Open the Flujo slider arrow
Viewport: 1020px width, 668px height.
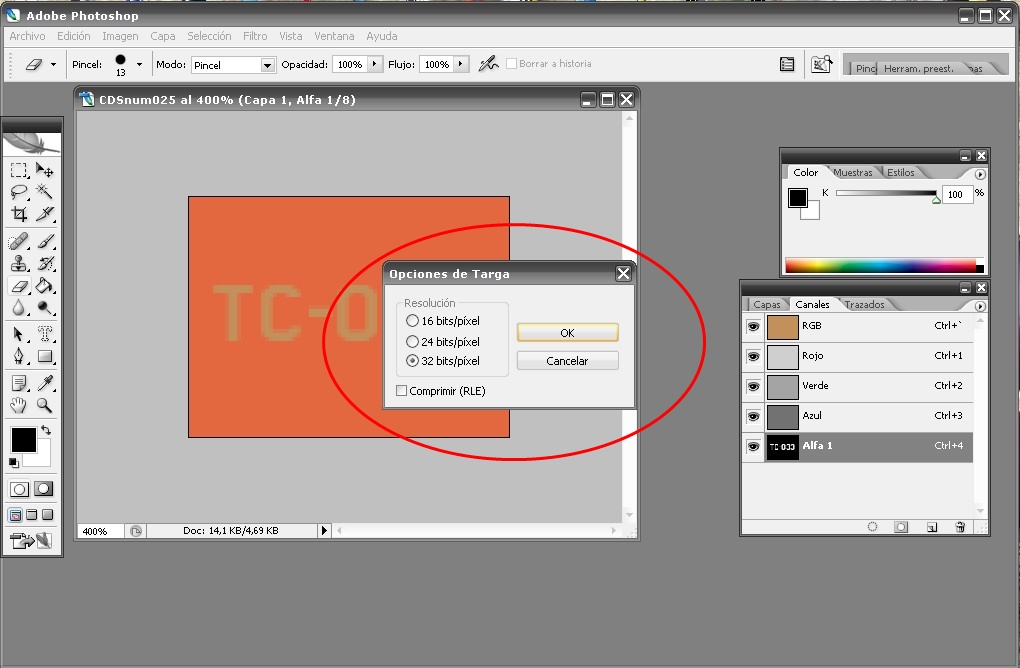[x=461, y=64]
